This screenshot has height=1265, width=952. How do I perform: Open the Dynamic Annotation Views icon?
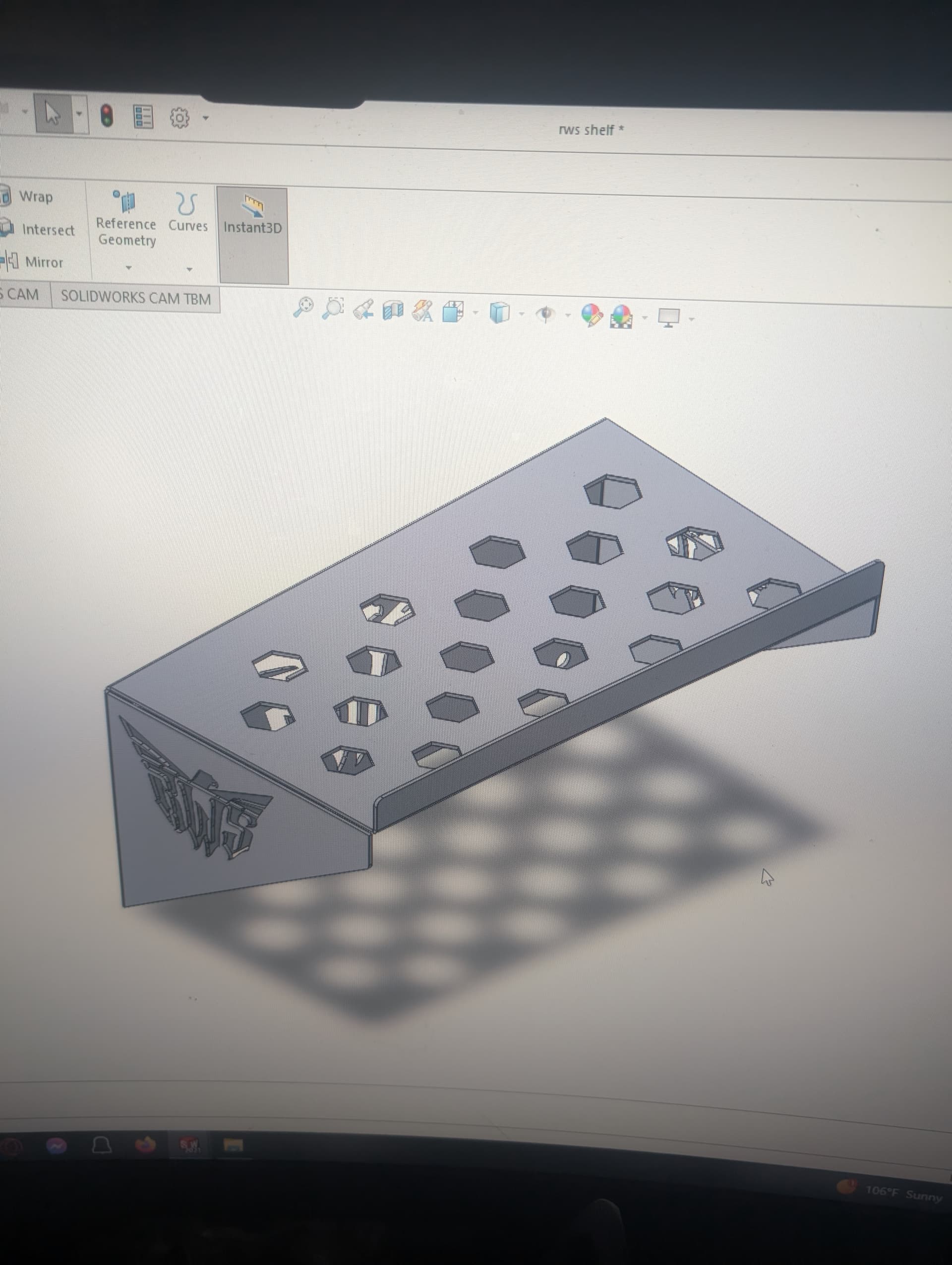(x=422, y=312)
